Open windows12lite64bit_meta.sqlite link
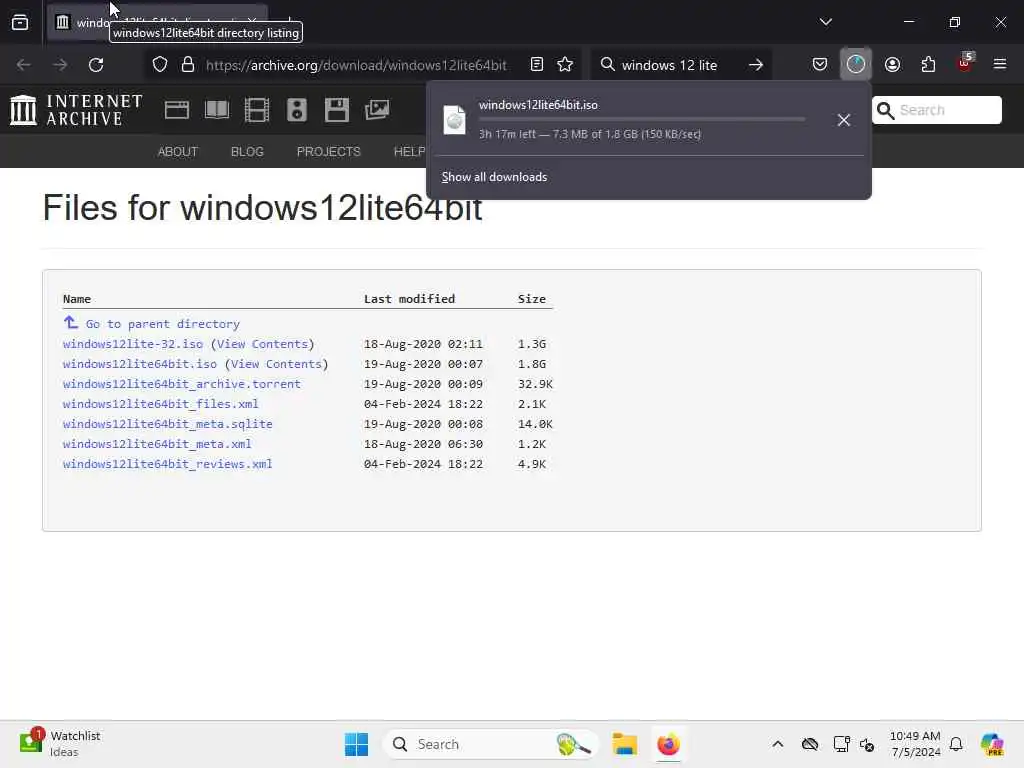 click(168, 424)
